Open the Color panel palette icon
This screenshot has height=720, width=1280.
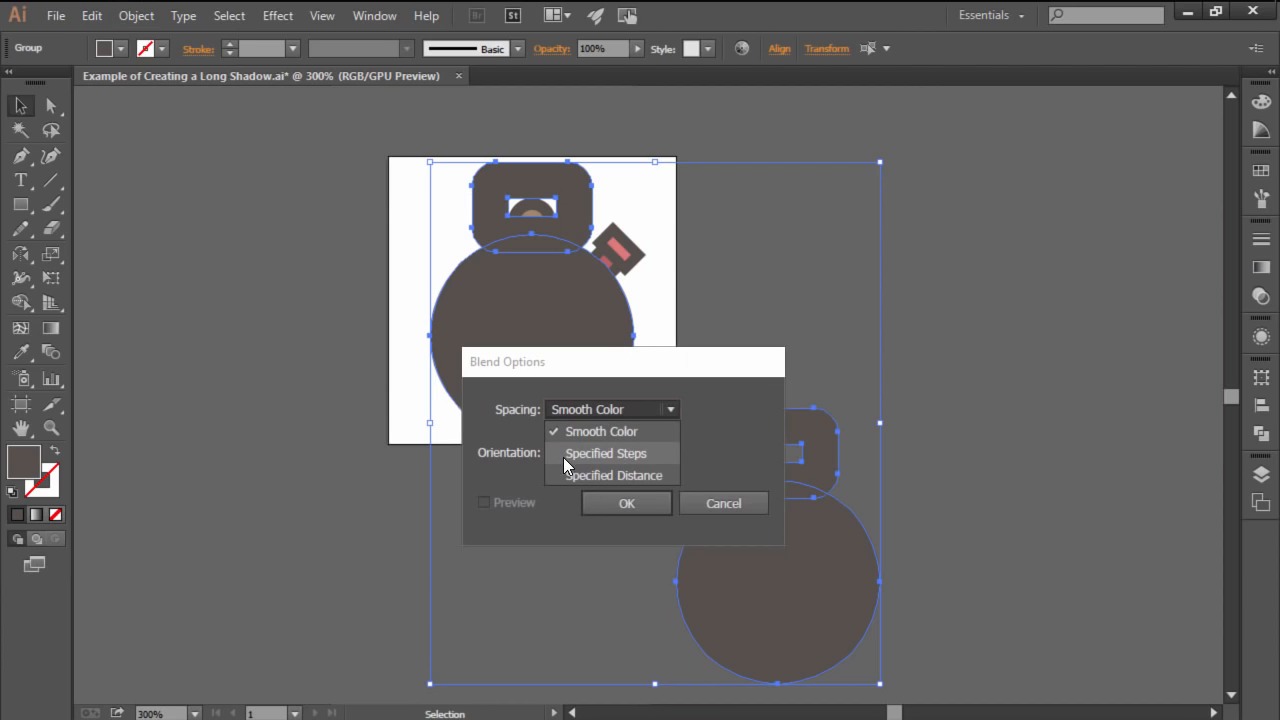click(1261, 102)
